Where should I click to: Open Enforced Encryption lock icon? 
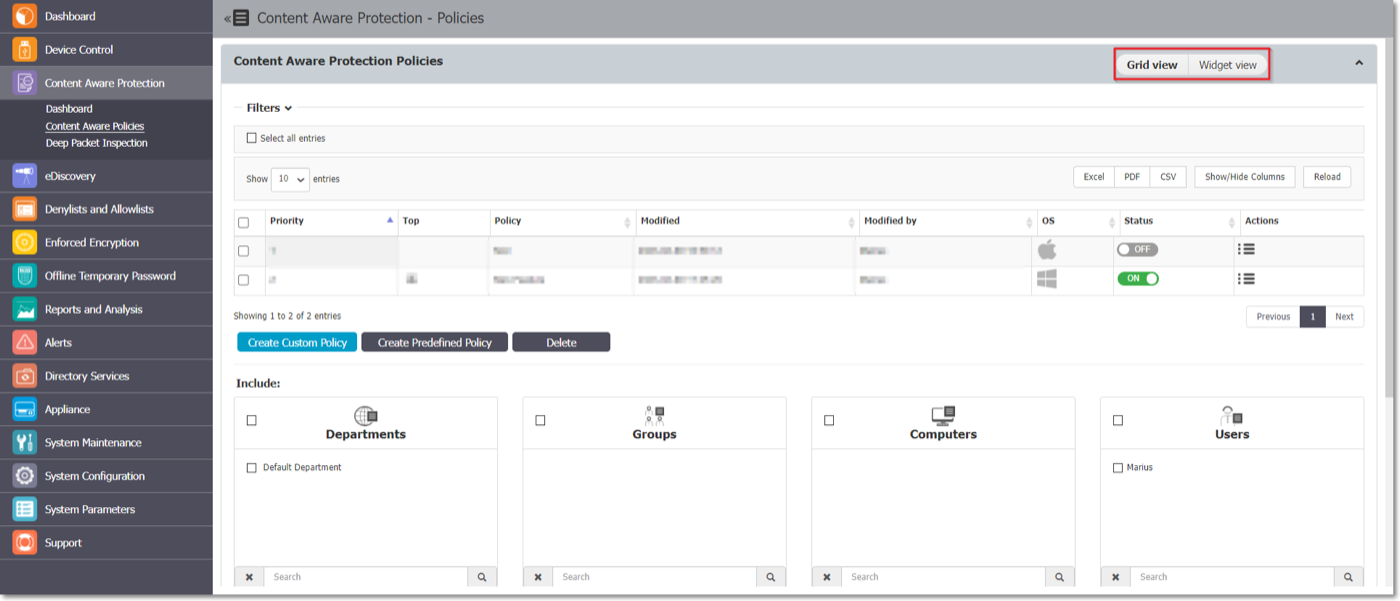point(25,243)
